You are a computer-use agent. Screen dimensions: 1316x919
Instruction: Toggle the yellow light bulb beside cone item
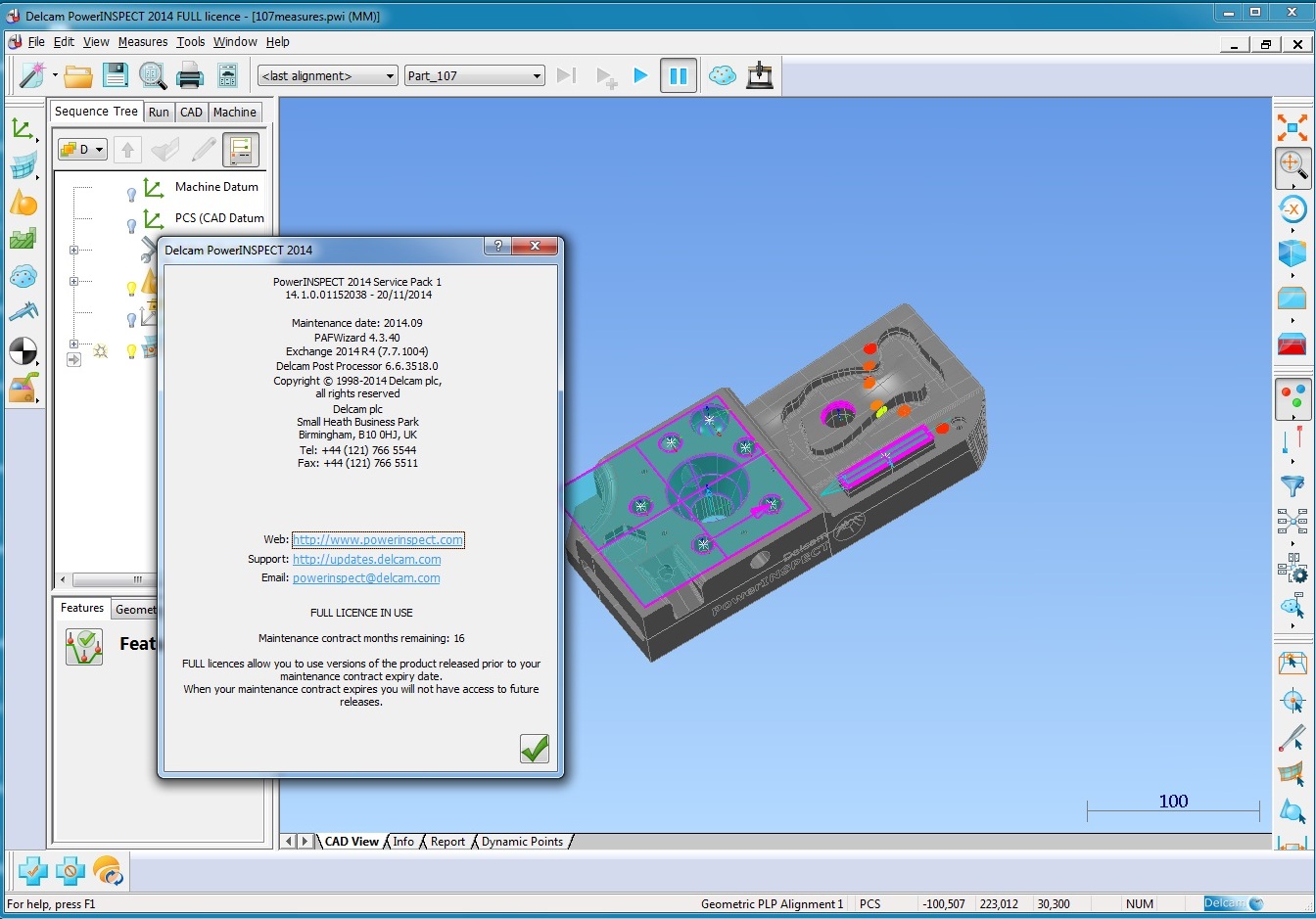click(131, 288)
